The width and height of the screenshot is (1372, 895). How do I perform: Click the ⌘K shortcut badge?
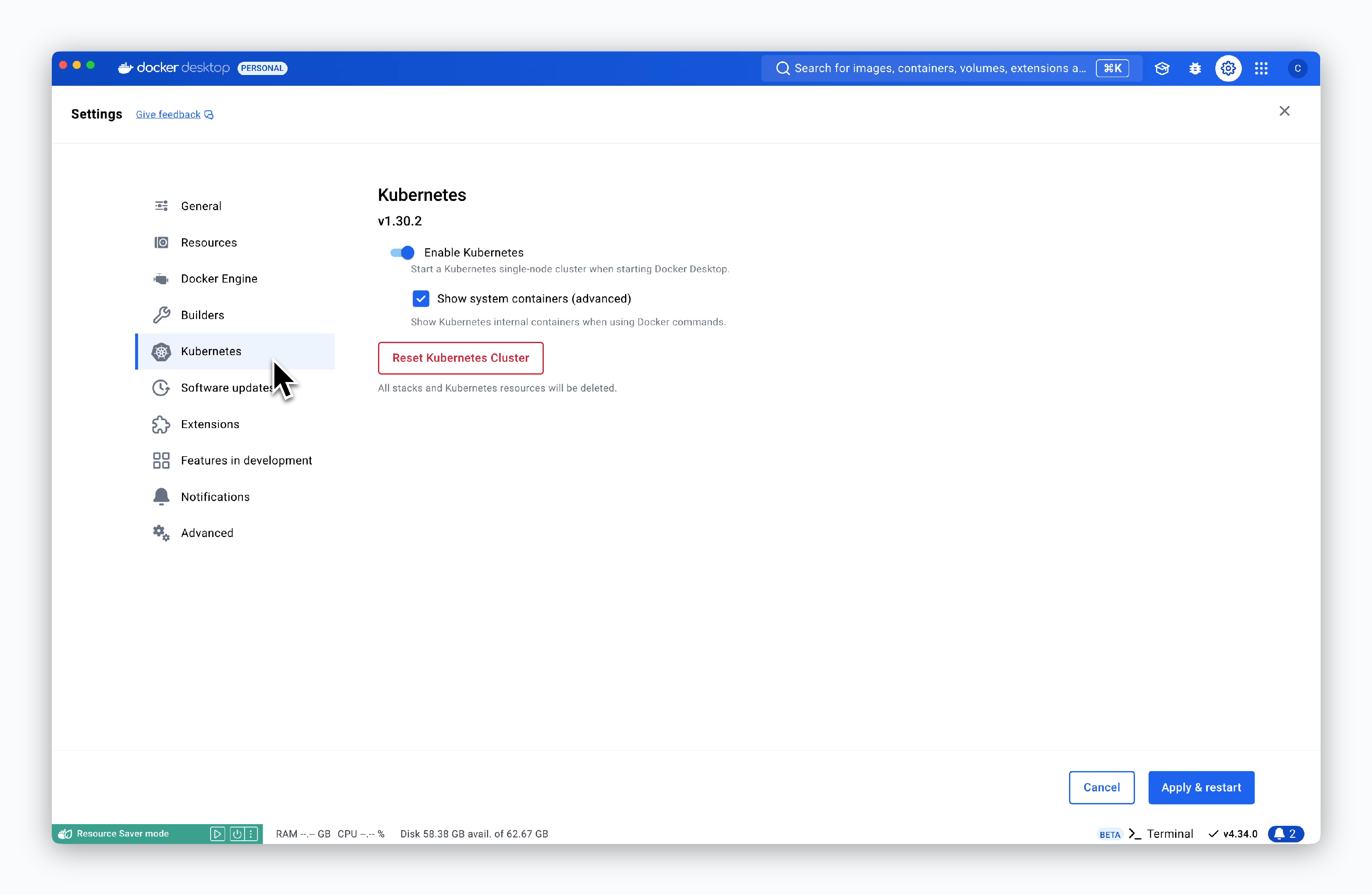(x=1112, y=69)
